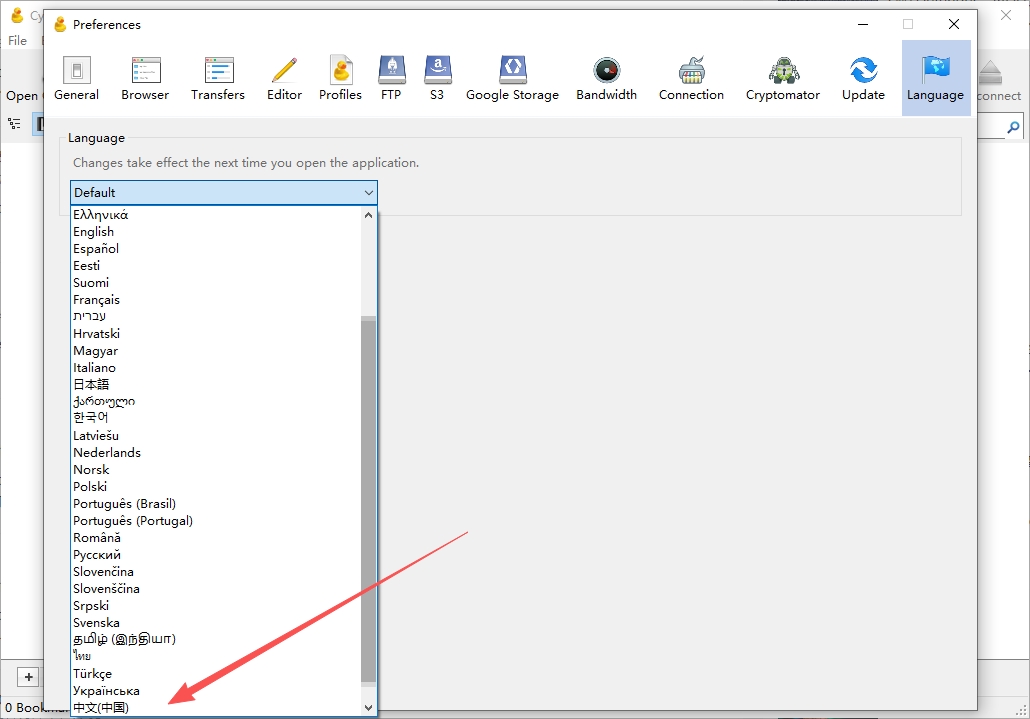Open the File menu behind the dialog

pyautogui.click(x=18, y=41)
